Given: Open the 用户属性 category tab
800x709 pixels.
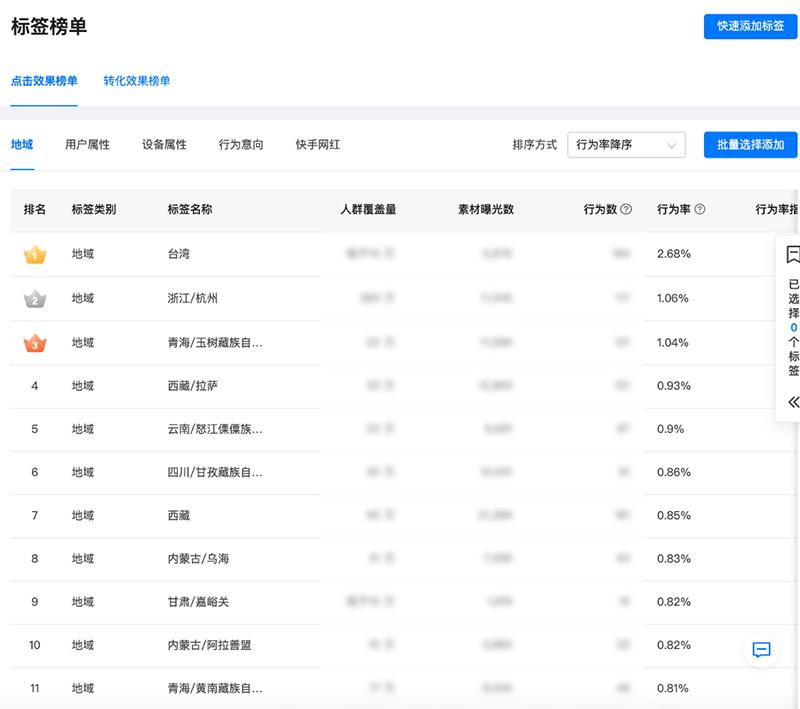Looking at the screenshot, I should pyautogui.click(x=87, y=145).
